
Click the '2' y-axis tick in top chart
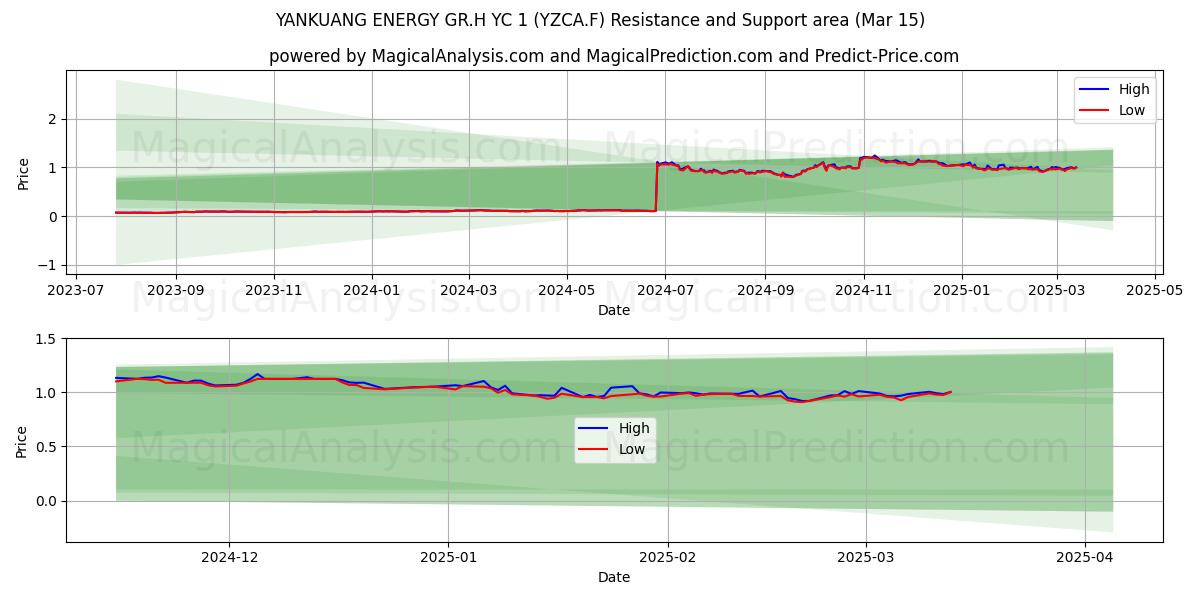click(55, 119)
